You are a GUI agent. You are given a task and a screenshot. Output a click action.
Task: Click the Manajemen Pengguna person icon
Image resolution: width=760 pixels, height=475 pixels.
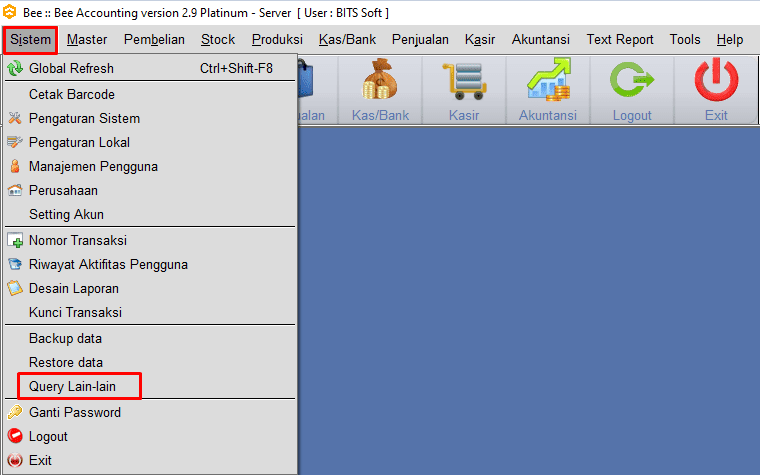click(x=15, y=166)
